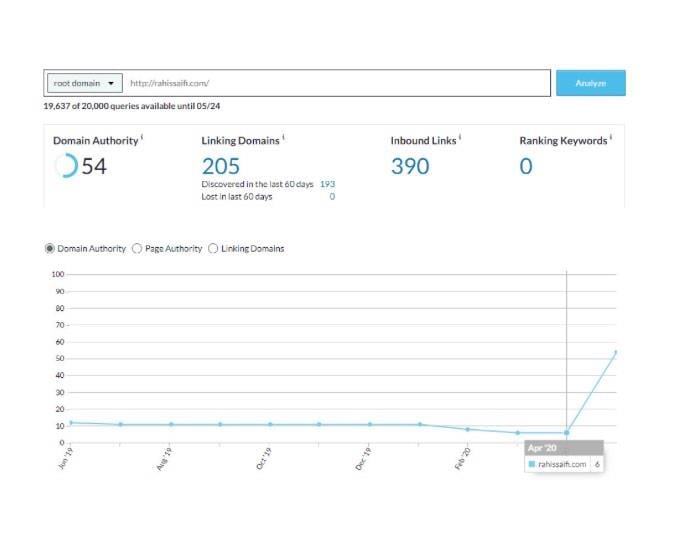This screenshot has width=676, height=551.
Task: Click the blue rahissaifi.com legend swatch in tooltip
Action: pyautogui.click(x=532, y=465)
